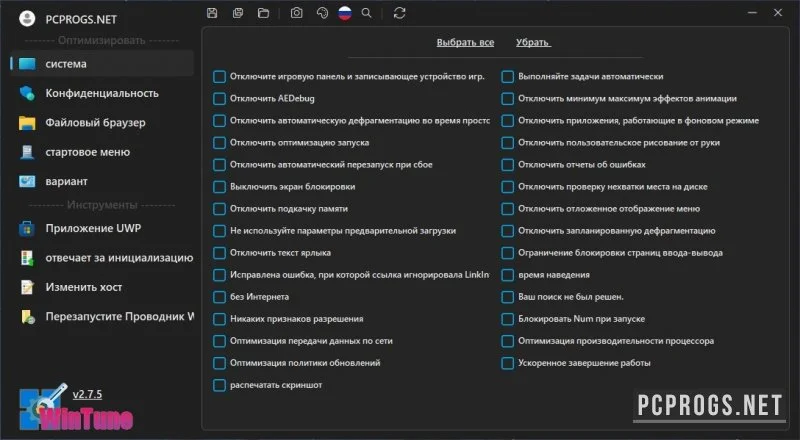800x440 pixels.
Task: Select 'Перезапустите Проводник' tool
Action: click(102, 316)
